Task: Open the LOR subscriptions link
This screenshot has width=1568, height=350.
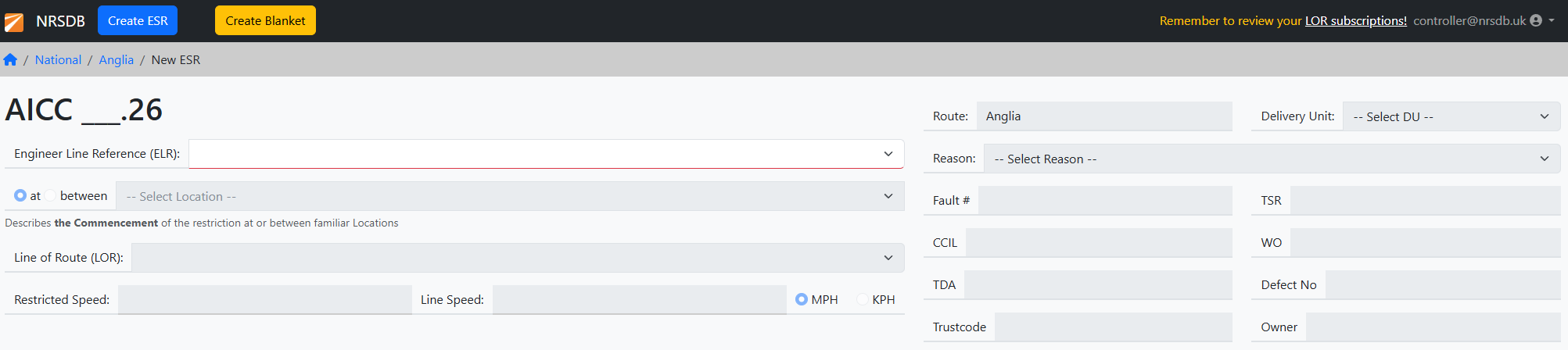Action: pos(1355,20)
